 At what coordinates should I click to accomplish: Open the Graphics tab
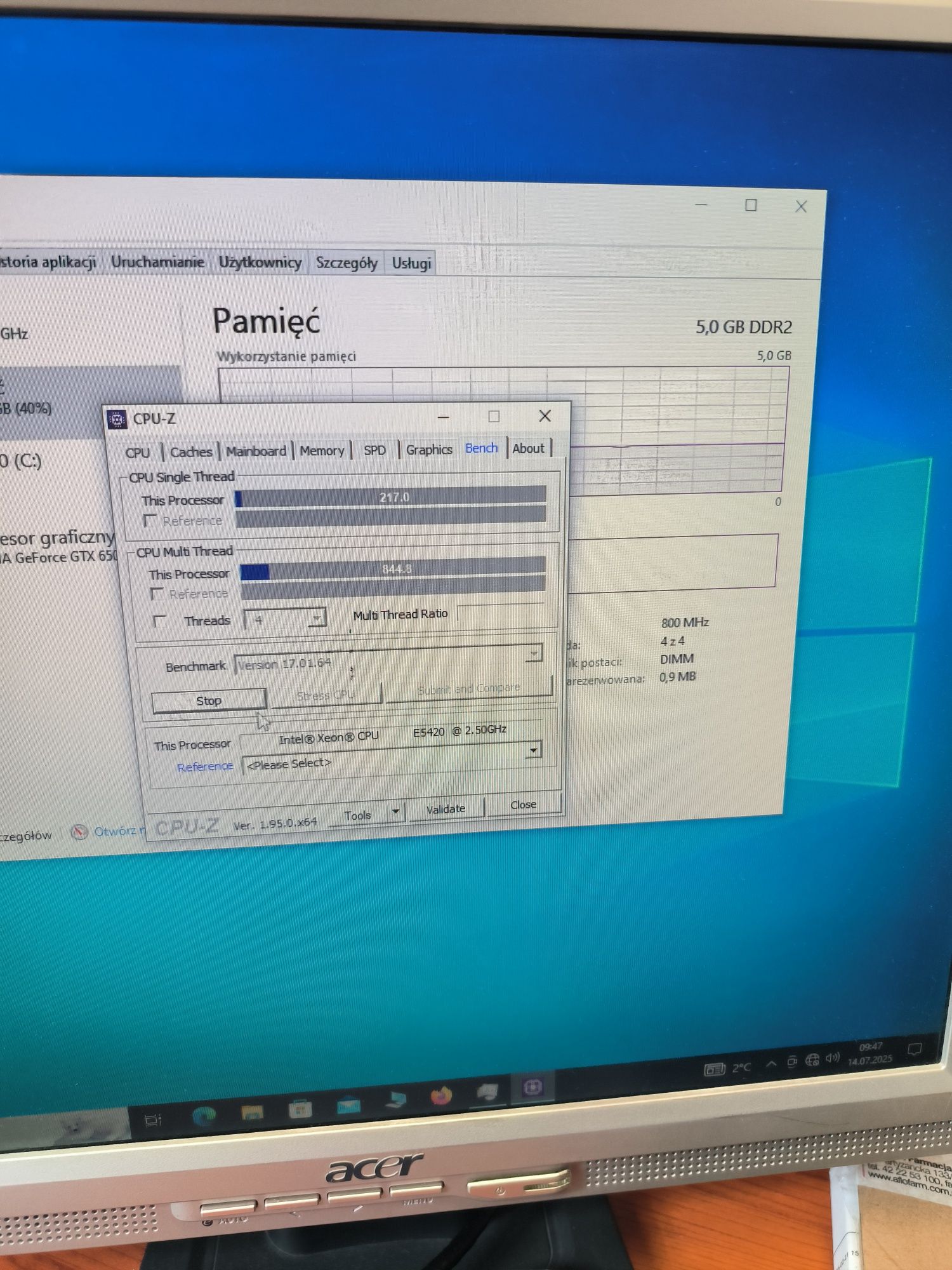tap(429, 449)
